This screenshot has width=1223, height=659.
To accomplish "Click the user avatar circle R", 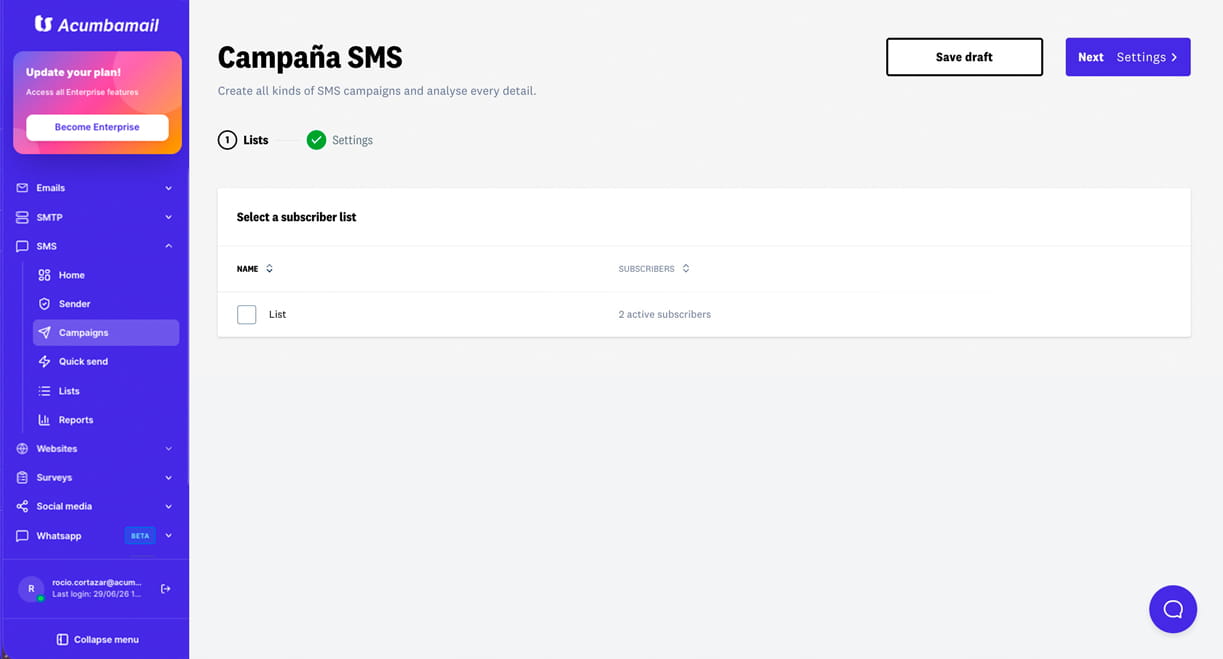I will (x=31, y=589).
